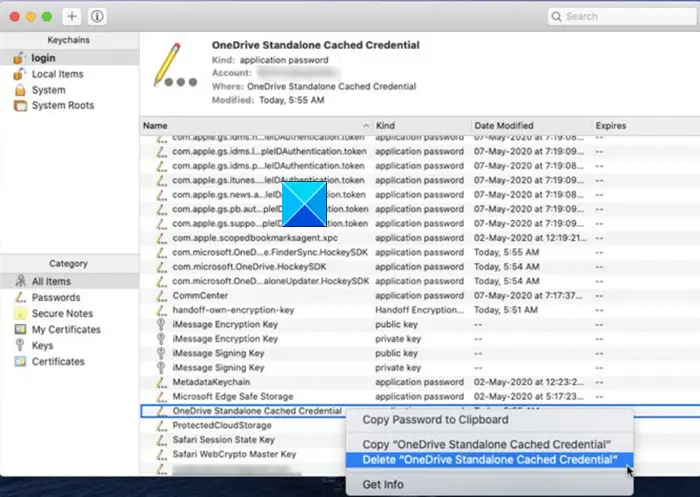Screen dimensions: 700x497
Task: Select the handoff-own-encryption-key row
Action: [x=420, y=310]
